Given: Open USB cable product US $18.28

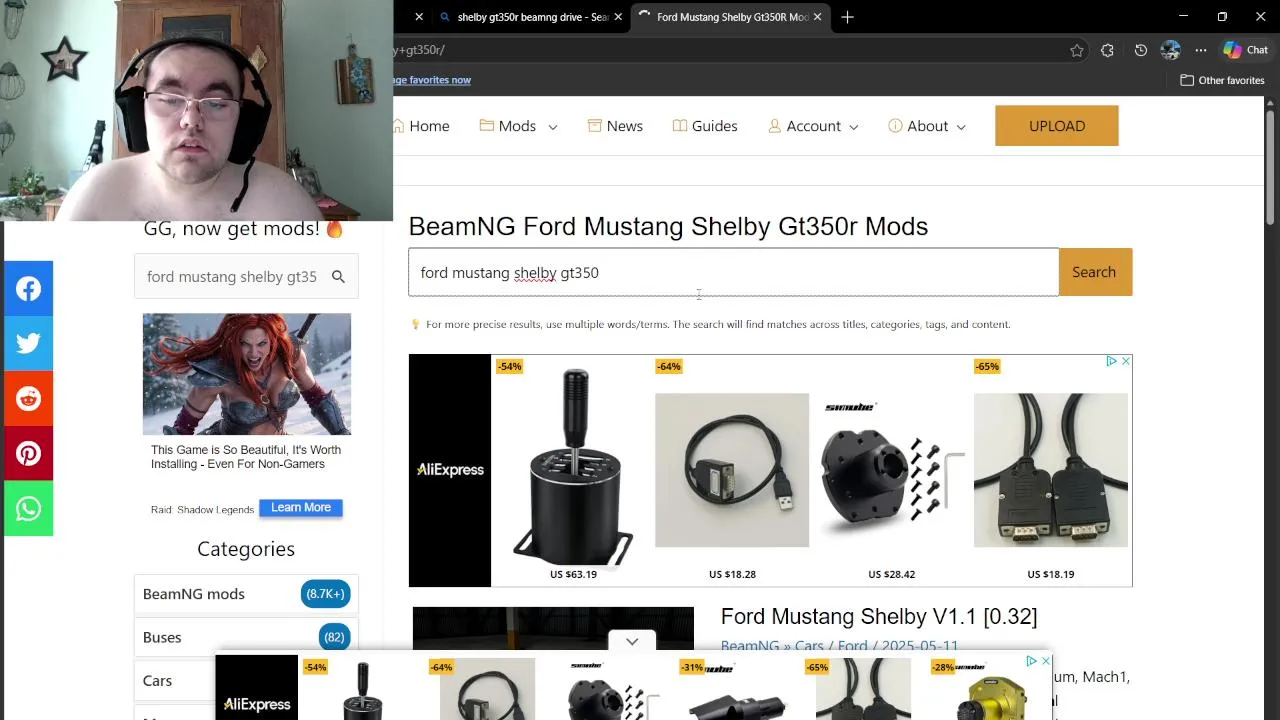Looking at the screenshot, I should pyautogui.click(x=732, y=470).
